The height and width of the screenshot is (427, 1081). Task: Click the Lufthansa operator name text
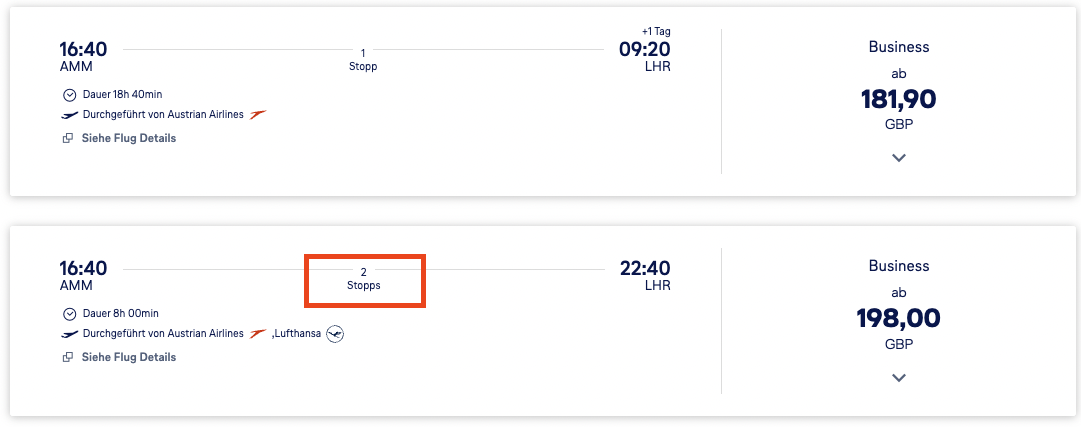pos(297,334)
